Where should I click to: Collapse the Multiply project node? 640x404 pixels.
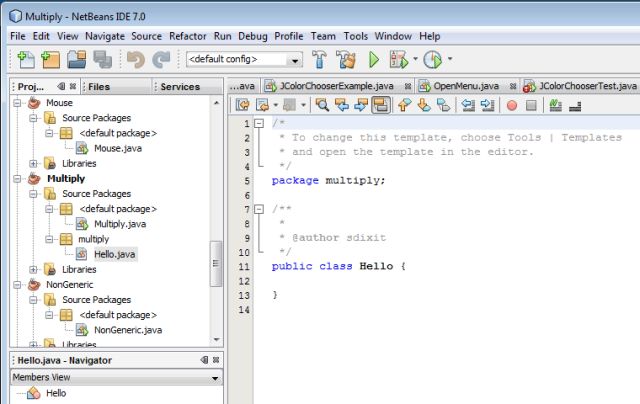point(17,179)
